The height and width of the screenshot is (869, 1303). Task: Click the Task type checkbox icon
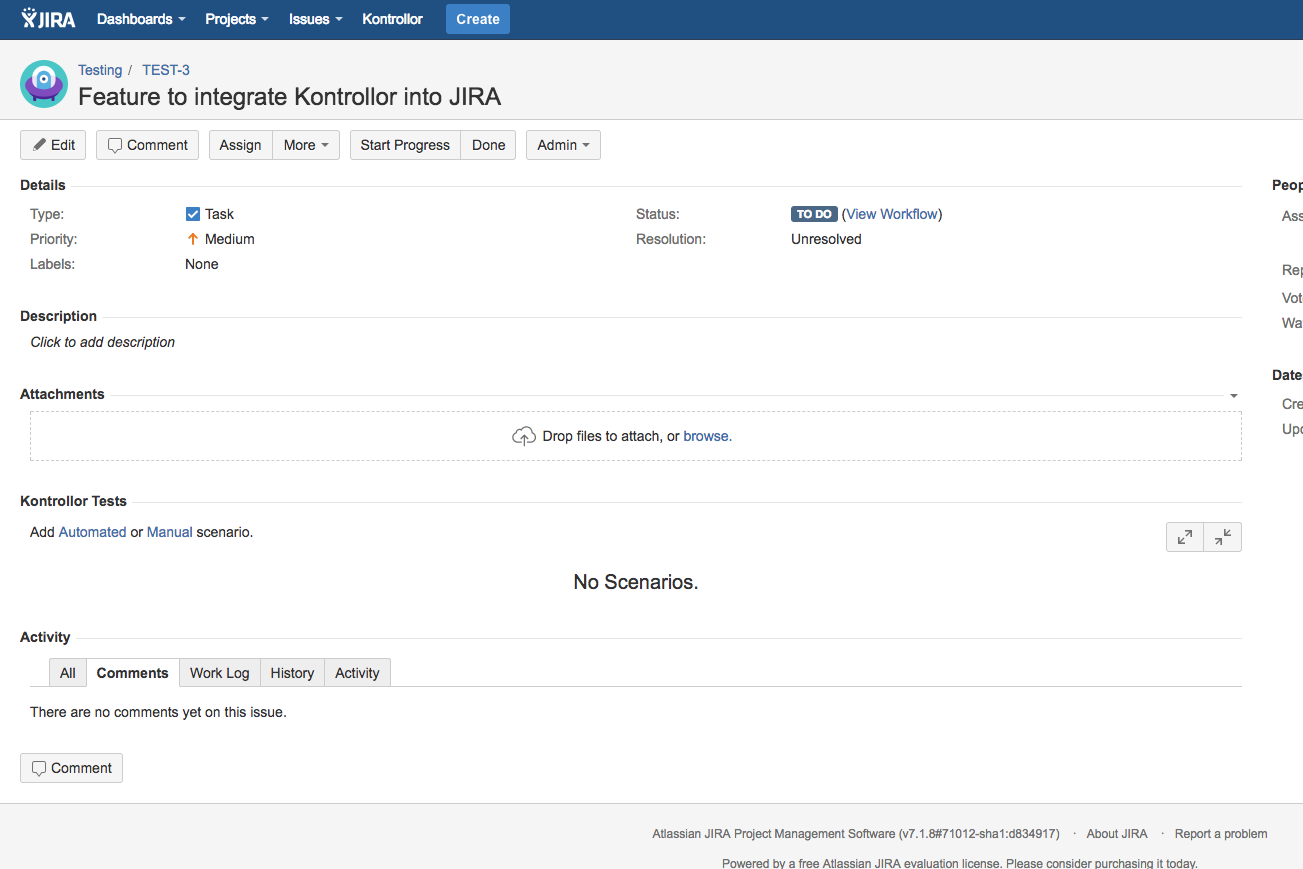(x=193, y=214)
